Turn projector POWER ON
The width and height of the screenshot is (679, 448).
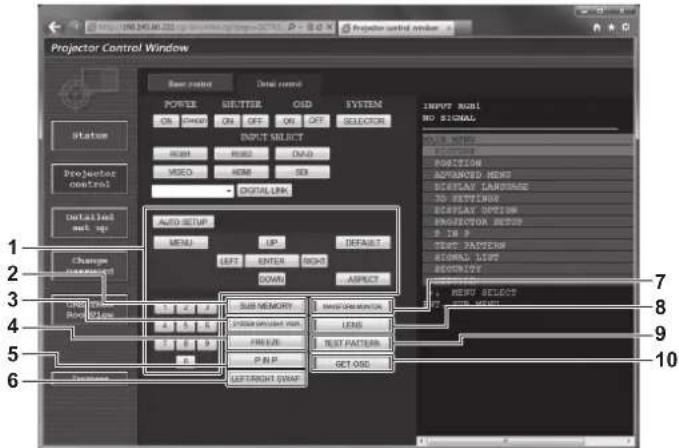pyautogui.click(x=166, y=121)
